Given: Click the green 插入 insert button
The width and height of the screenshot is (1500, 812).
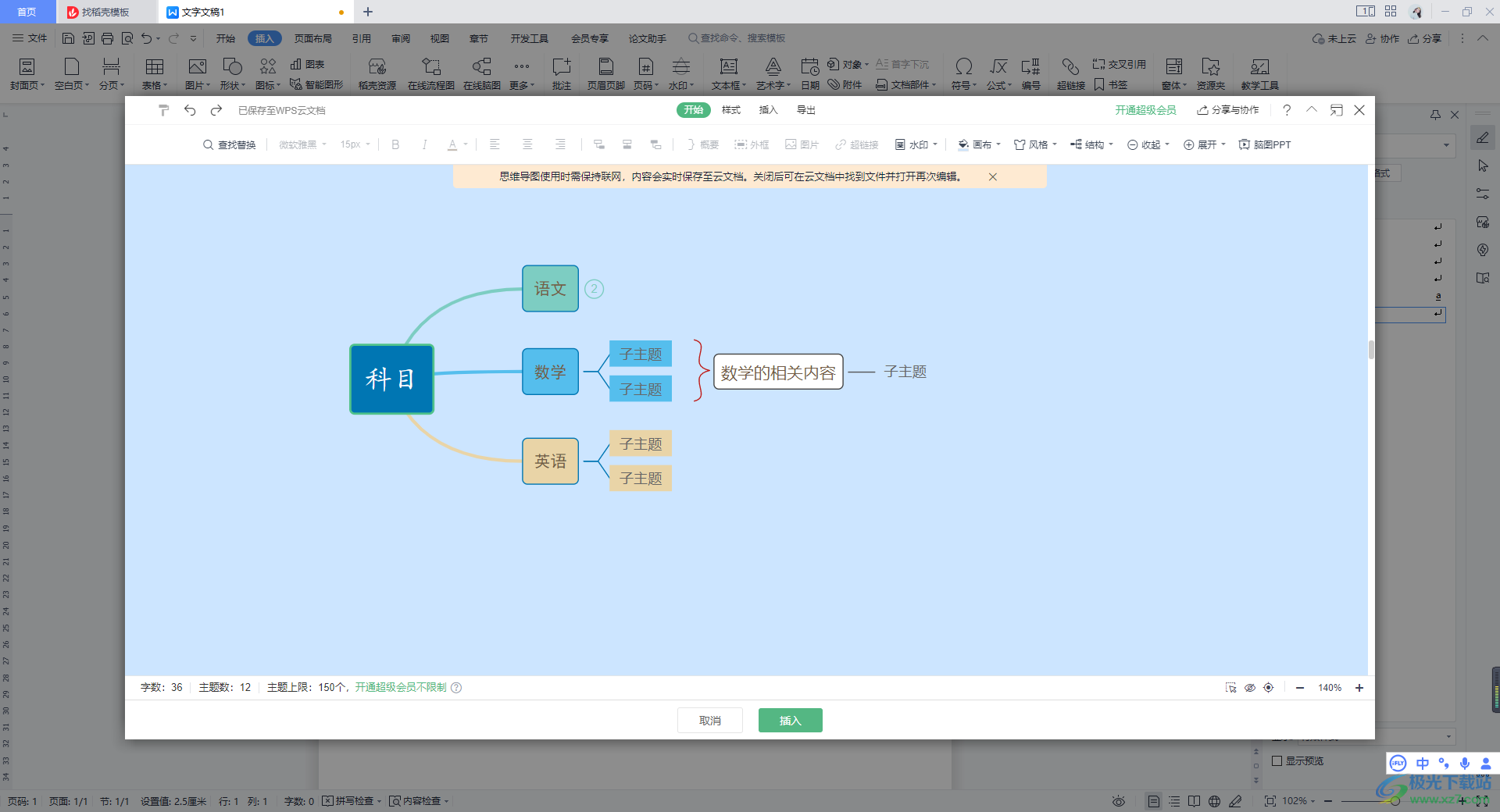Looking at the screenshot, I should tap(791, 720).
